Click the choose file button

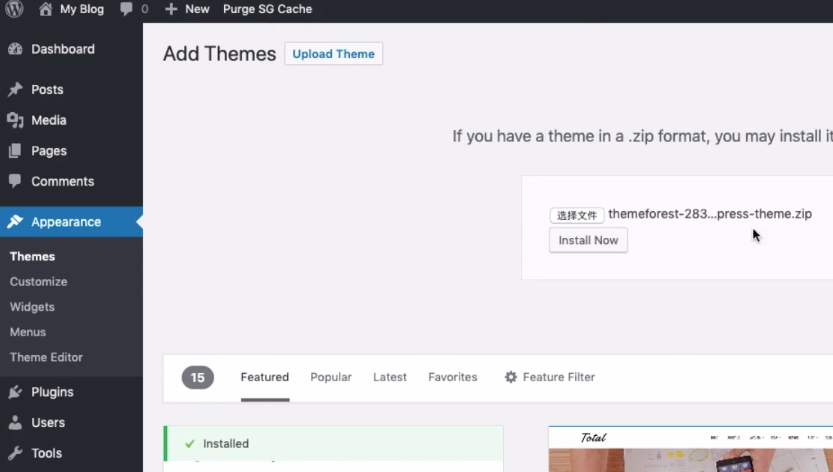pyautogui.click(x=577, y=215)
